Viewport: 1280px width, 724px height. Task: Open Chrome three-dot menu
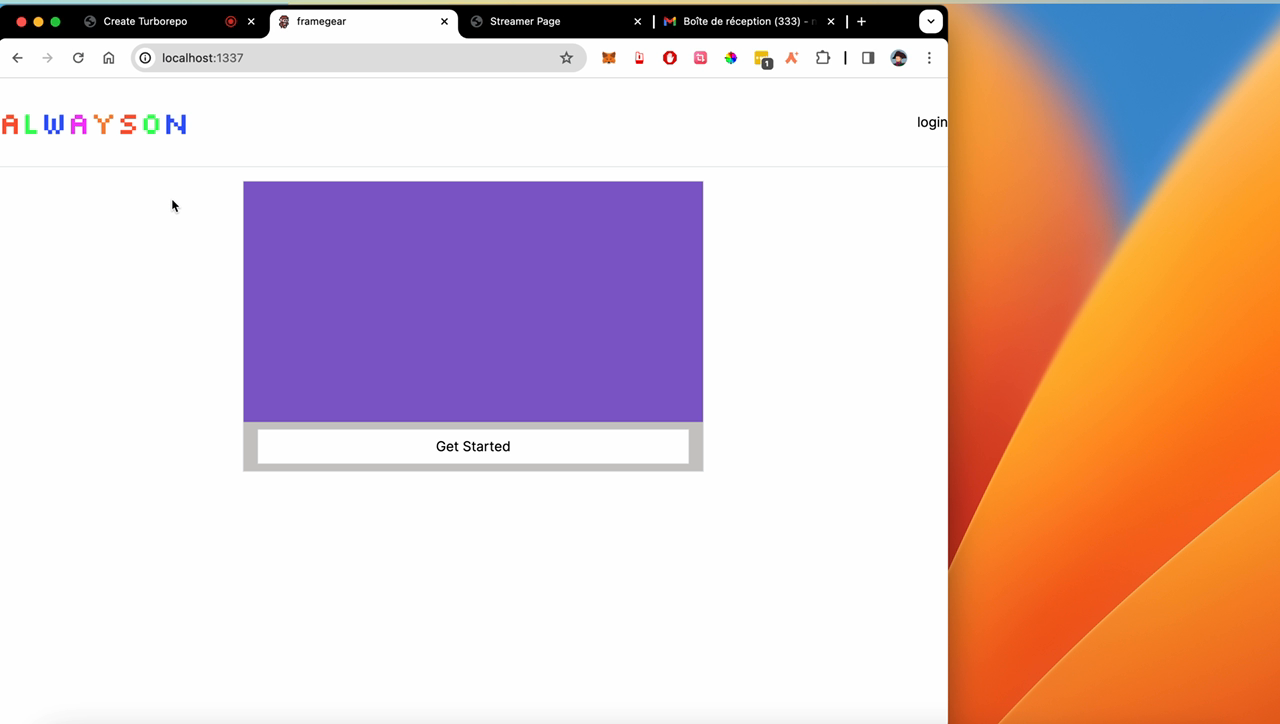coord(929,58)
